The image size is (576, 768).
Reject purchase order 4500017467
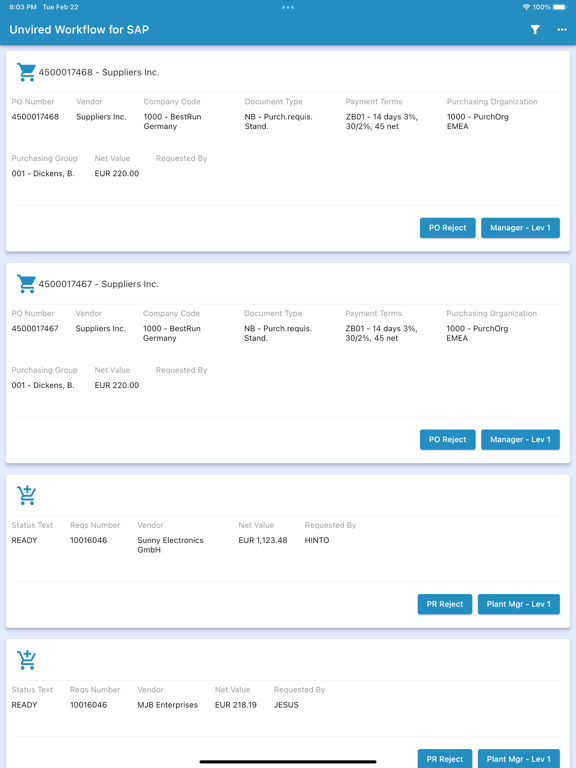tap(448, 439)
